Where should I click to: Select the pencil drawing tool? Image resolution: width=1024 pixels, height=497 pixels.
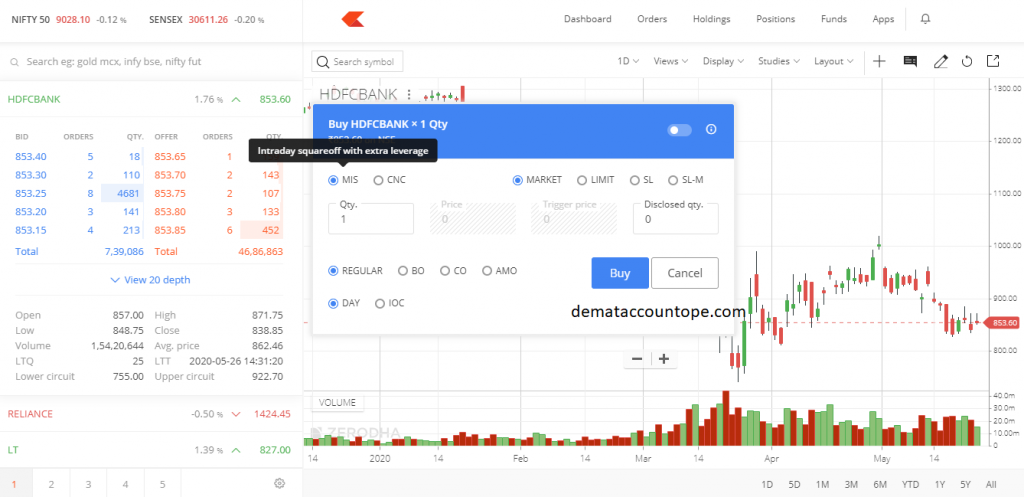[940, 61]
